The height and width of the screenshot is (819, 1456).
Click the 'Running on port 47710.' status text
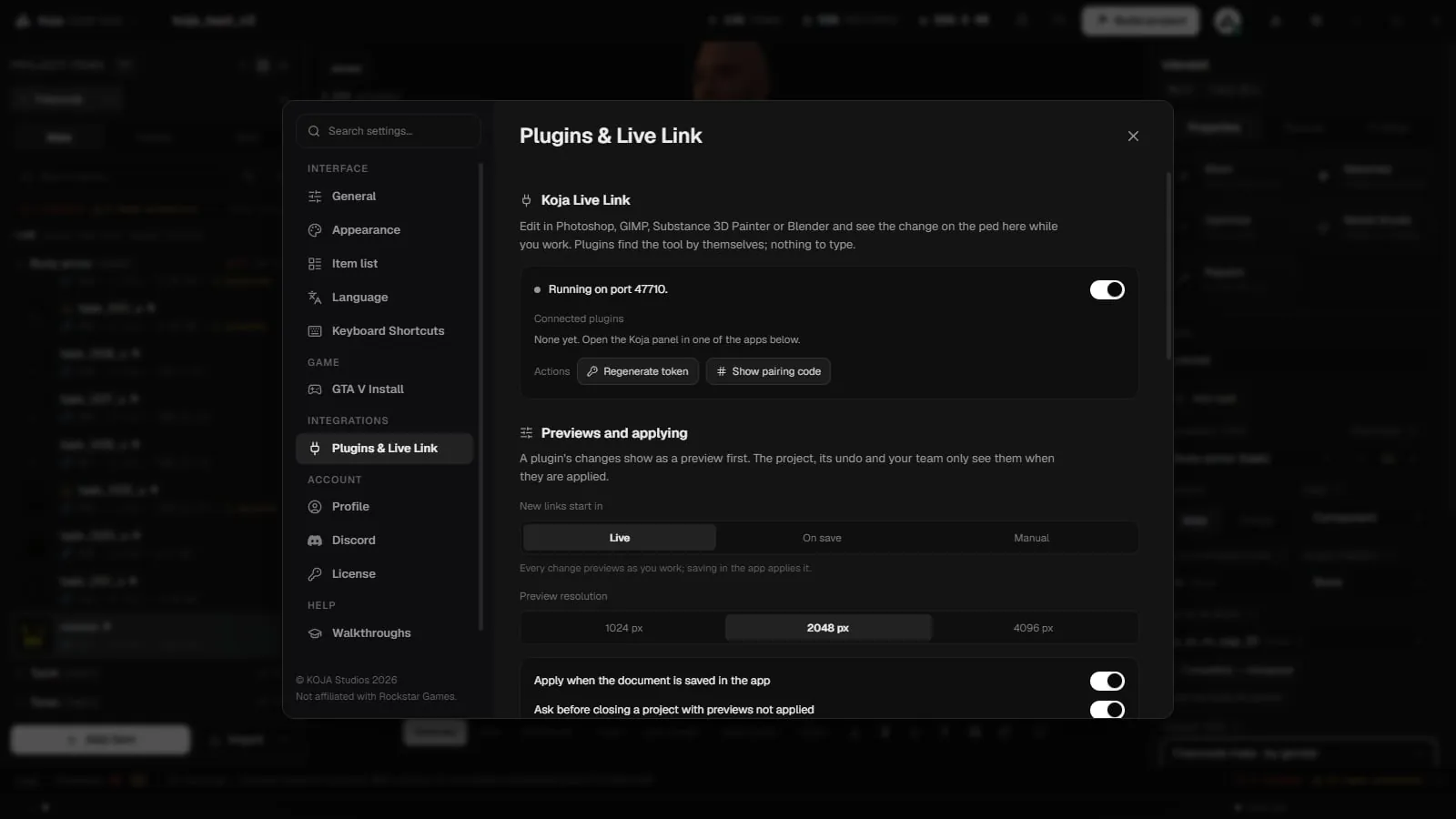[x=608, y=289]
